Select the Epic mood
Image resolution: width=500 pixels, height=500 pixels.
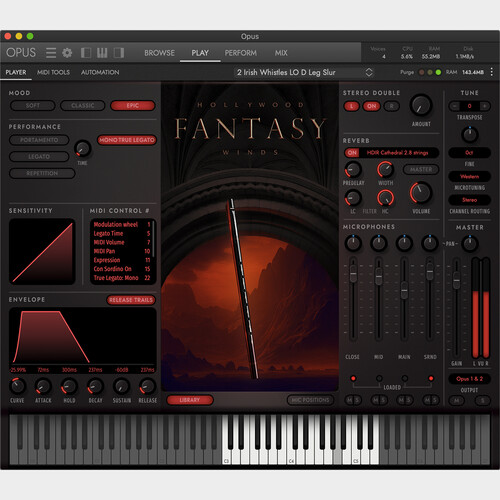pyautogui.click(x=133, y=106)
